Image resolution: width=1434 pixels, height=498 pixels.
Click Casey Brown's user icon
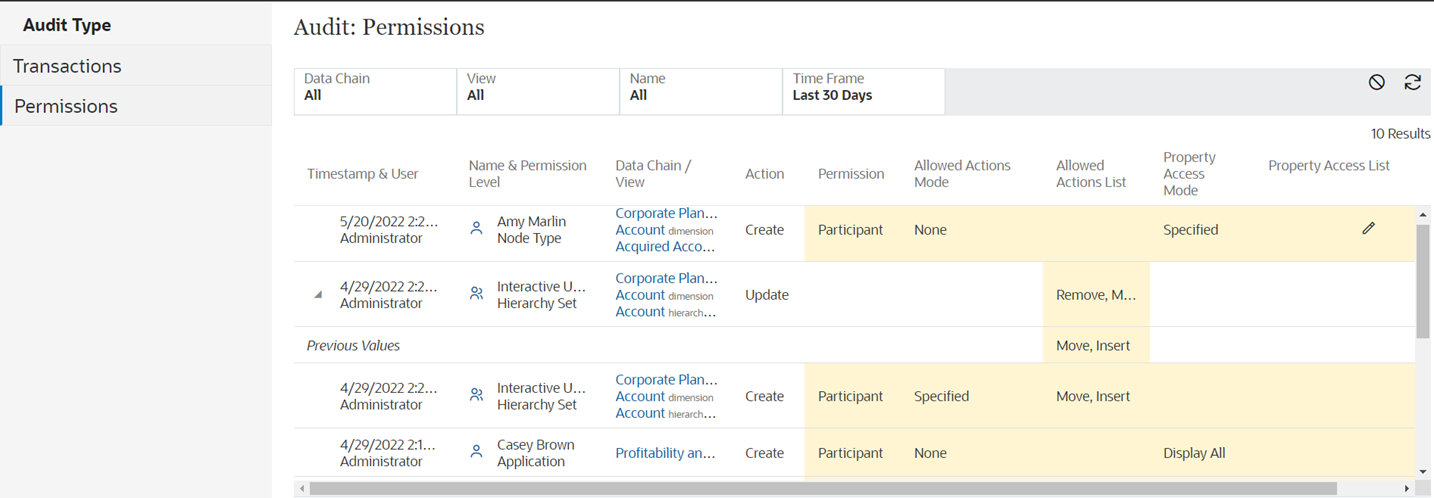coord(476,452)
